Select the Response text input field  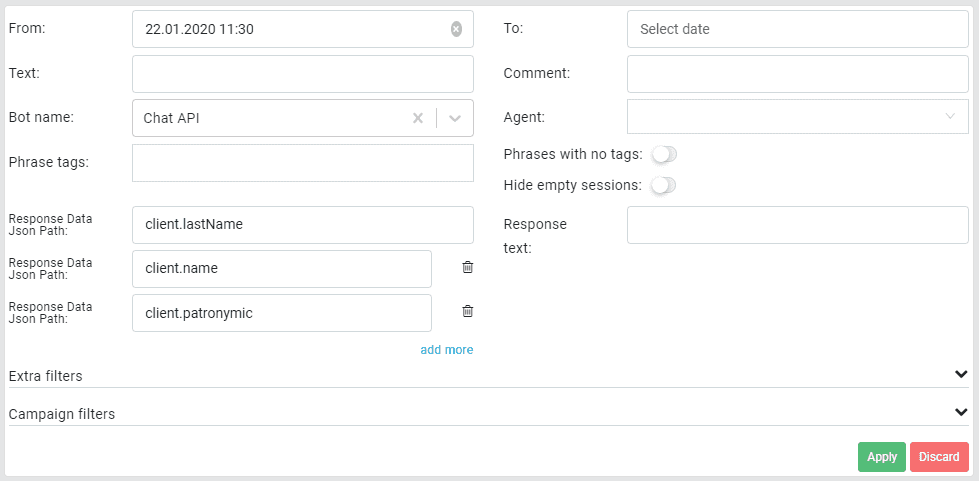[x=797, y=225]
